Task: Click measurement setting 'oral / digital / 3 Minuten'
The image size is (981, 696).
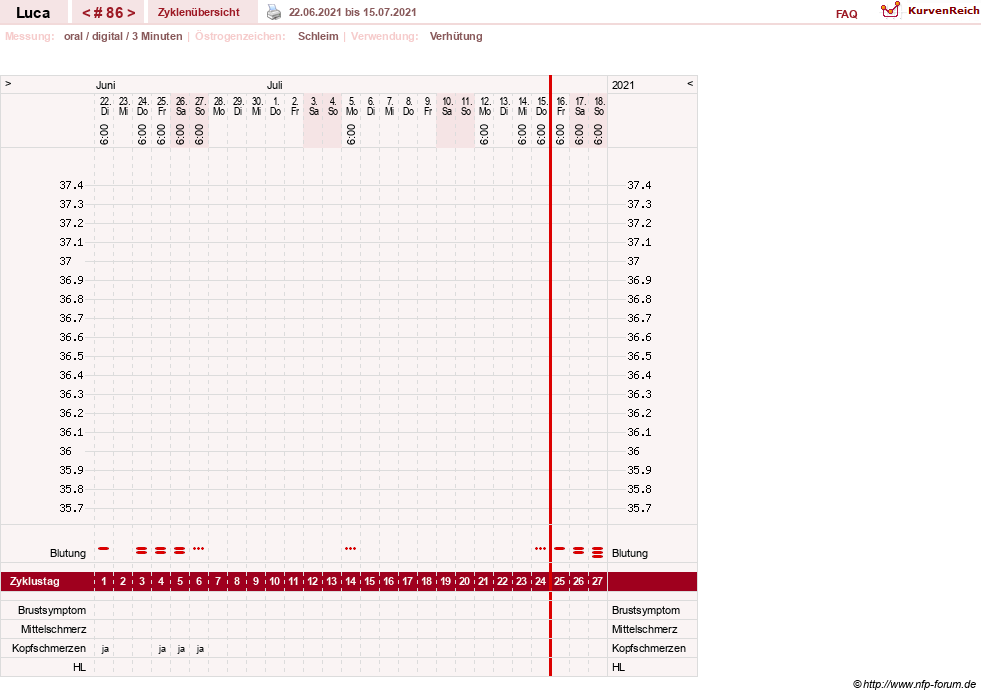Action: coord(123,36)
